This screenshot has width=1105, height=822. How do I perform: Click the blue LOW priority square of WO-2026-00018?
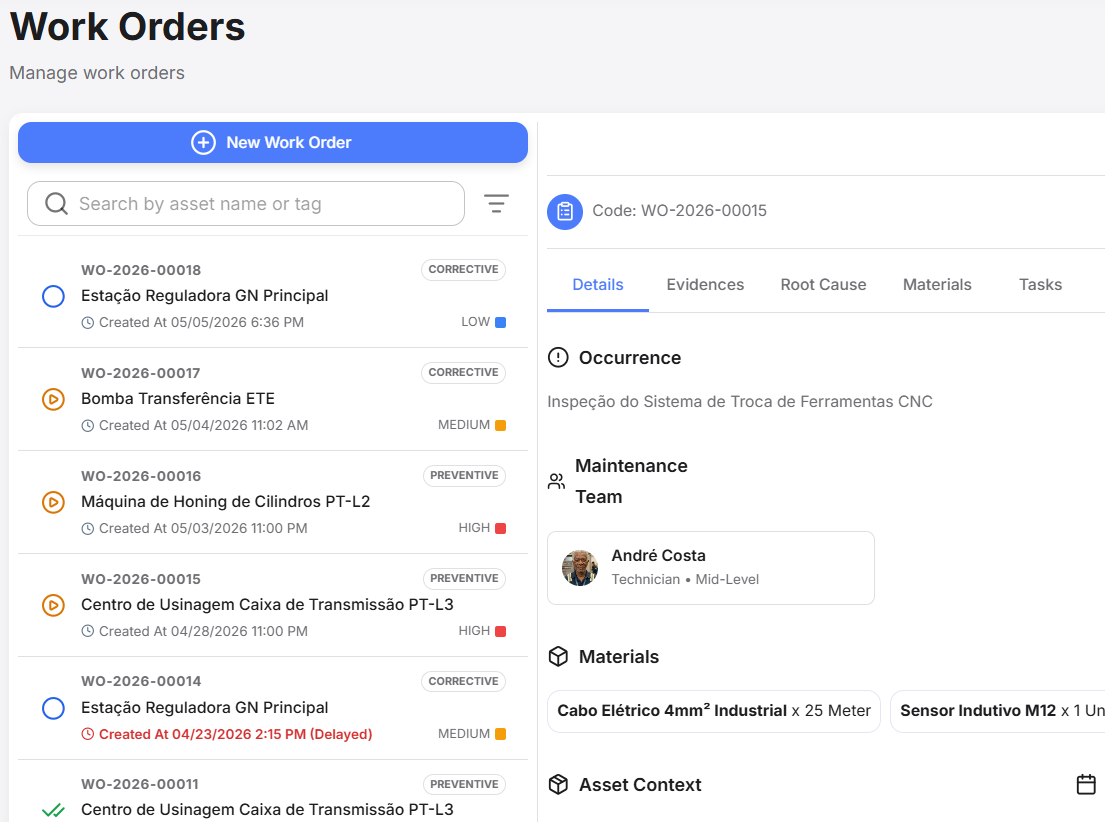pos(500,322)
